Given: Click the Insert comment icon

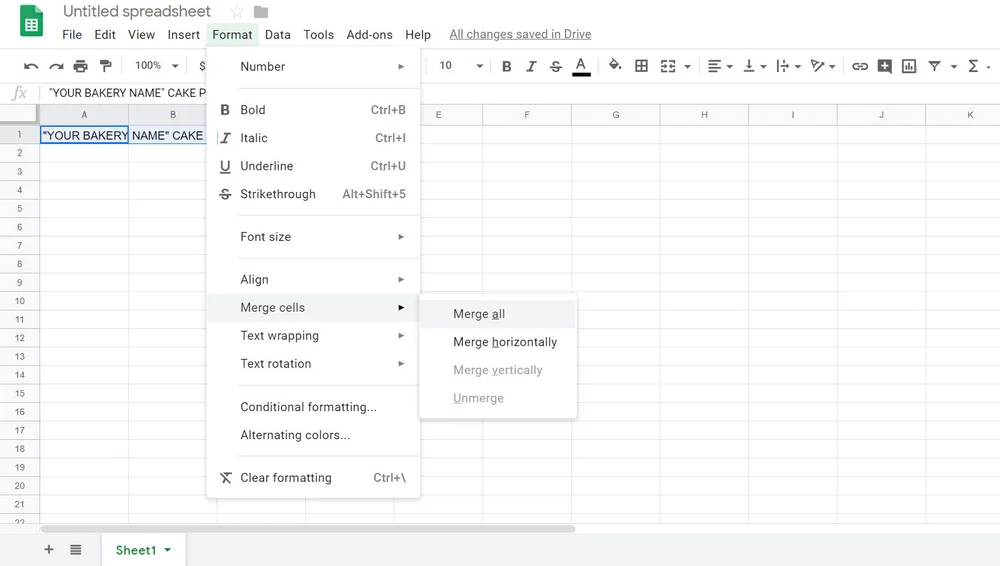Looking at the screenshot, I should pyautogui.click(x=885, y=66).
